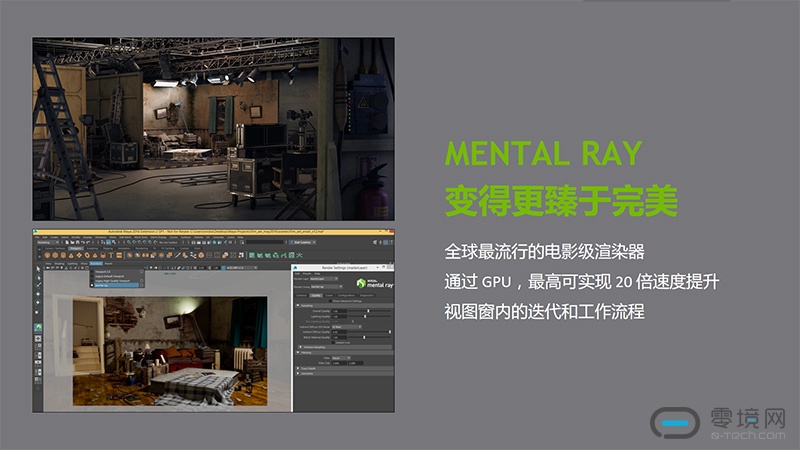The height and width of the screenshot is (450, 800).
Task: Pick the Paint Selection tool in Tool Box
Action: tap(38, 285)
